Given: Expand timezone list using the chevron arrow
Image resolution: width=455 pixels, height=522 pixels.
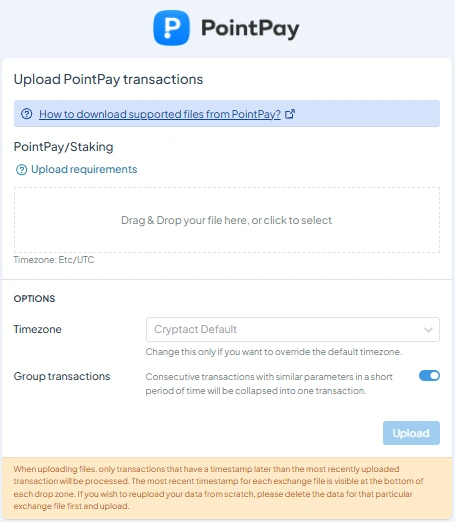Looking at the screenshot, I should [428, 330].
